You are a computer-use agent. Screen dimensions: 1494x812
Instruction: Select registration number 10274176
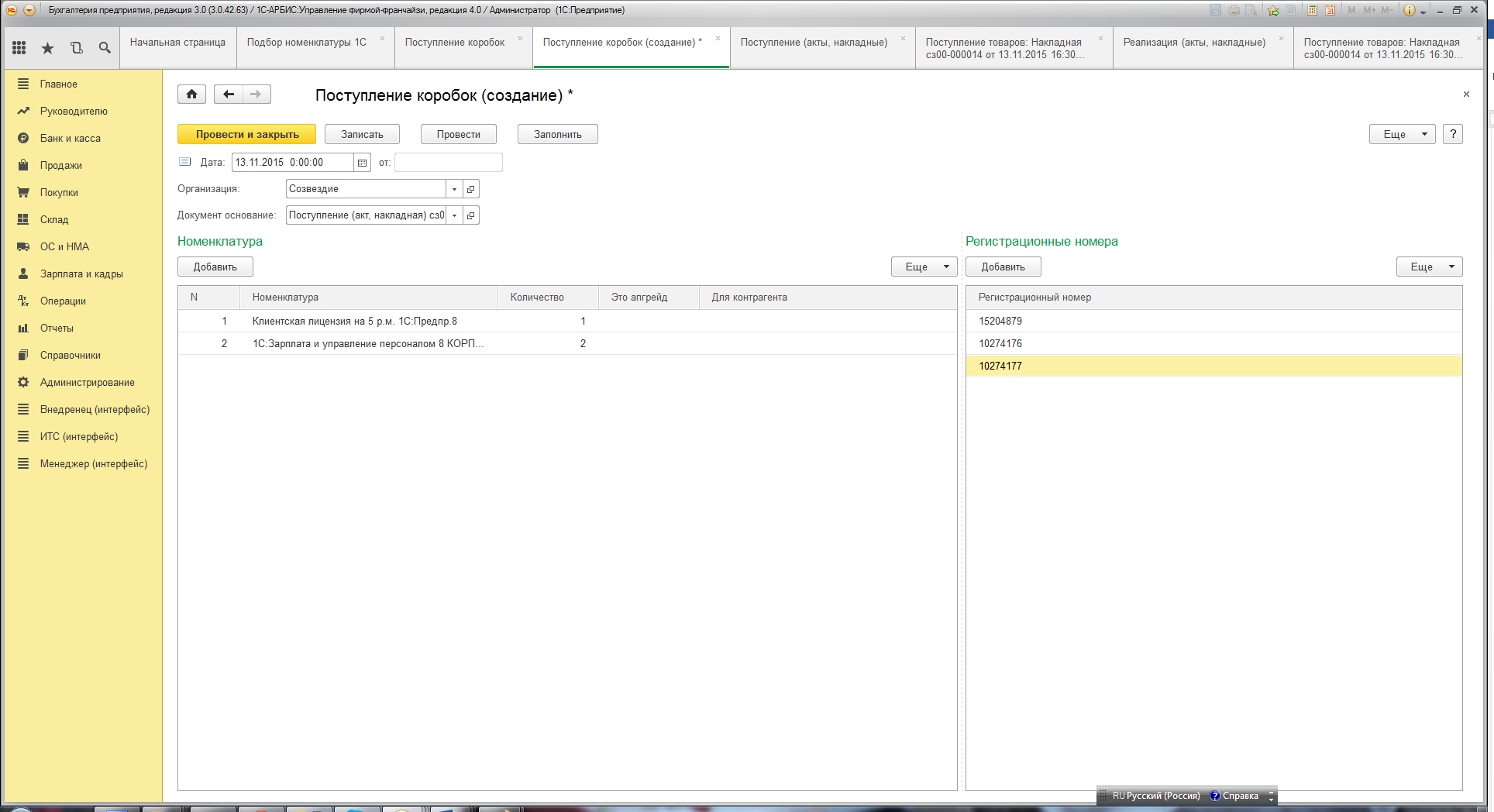coord(1213,343)
